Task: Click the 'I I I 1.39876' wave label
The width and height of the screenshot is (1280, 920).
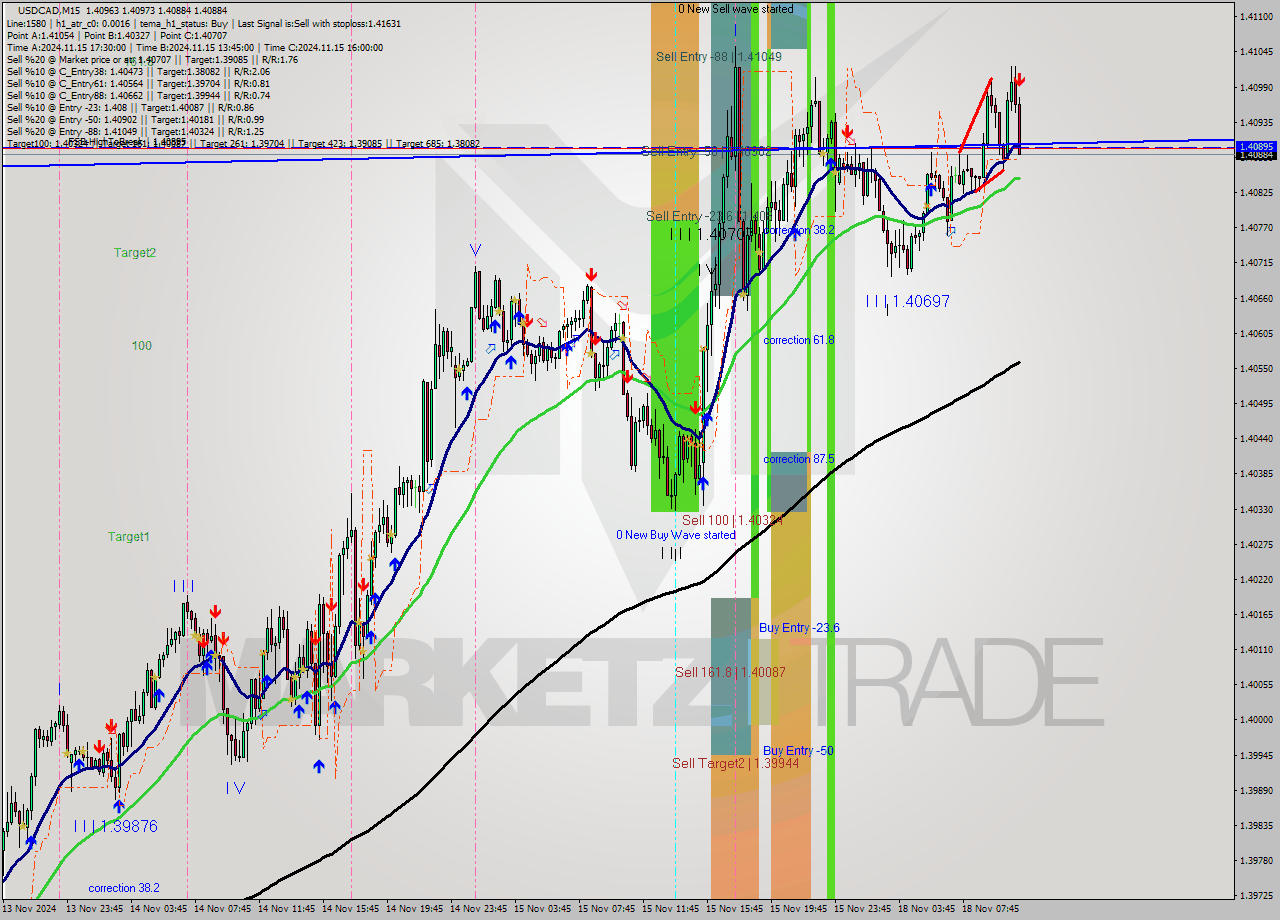Action: click(x=115, y=826)
